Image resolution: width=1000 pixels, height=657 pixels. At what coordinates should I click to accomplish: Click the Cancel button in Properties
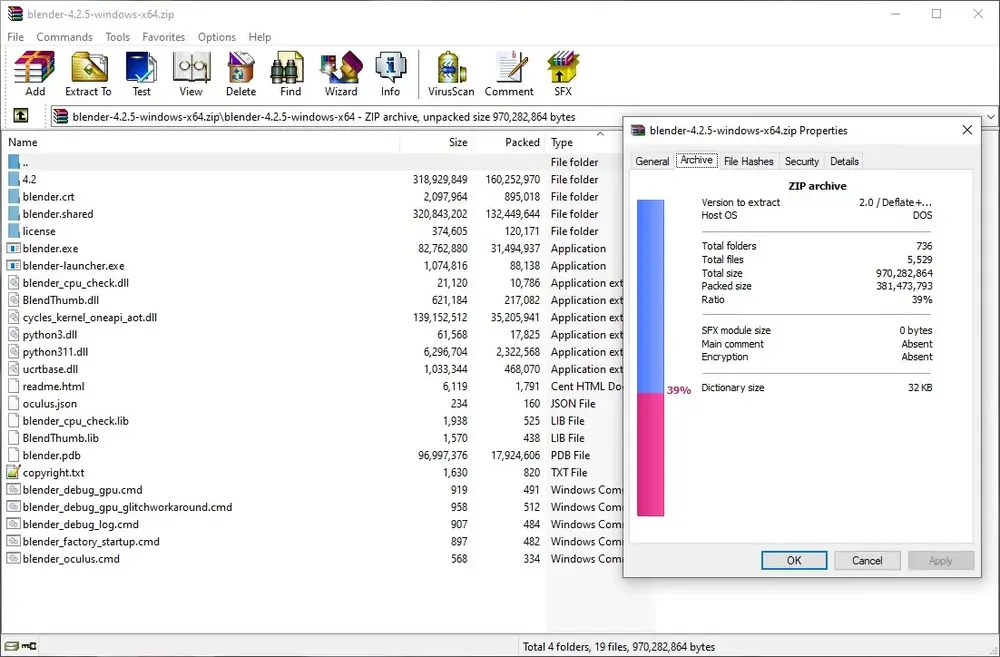point(867,560)
